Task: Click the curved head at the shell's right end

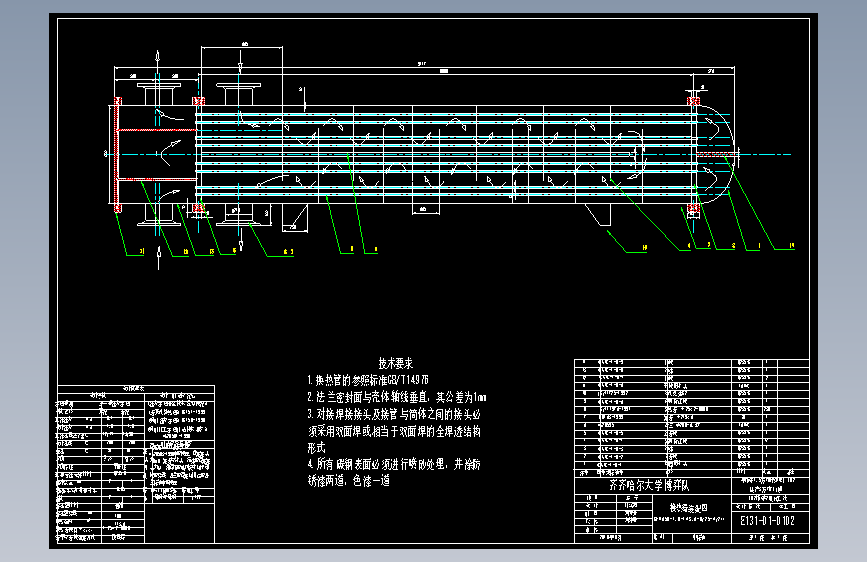Action: pos(717,154)
